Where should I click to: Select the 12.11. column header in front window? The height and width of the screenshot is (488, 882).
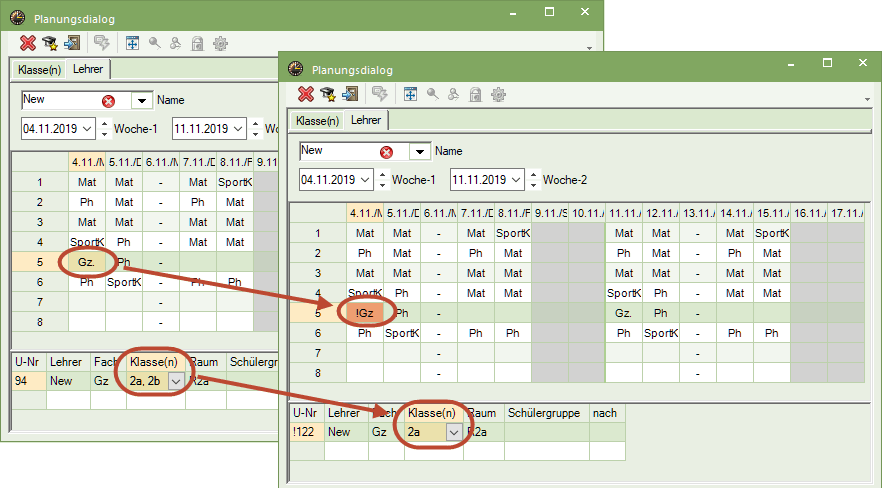pos(661,214)
